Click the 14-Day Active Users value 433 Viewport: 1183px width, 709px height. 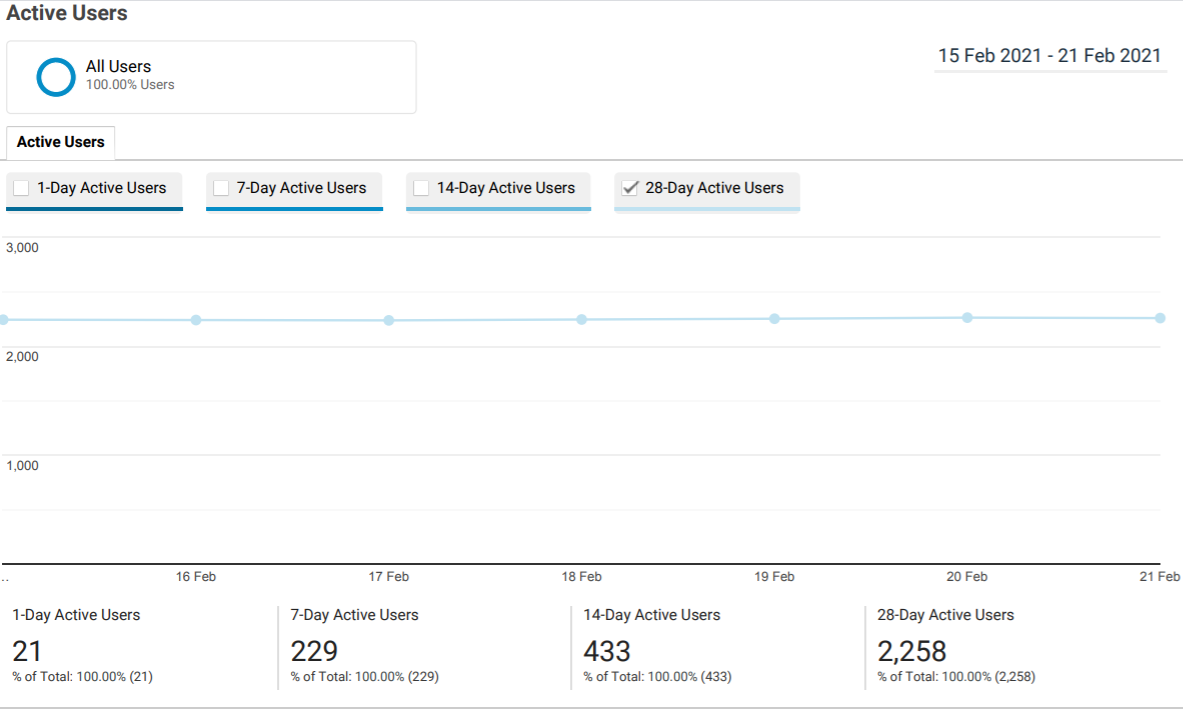point(607,651)
